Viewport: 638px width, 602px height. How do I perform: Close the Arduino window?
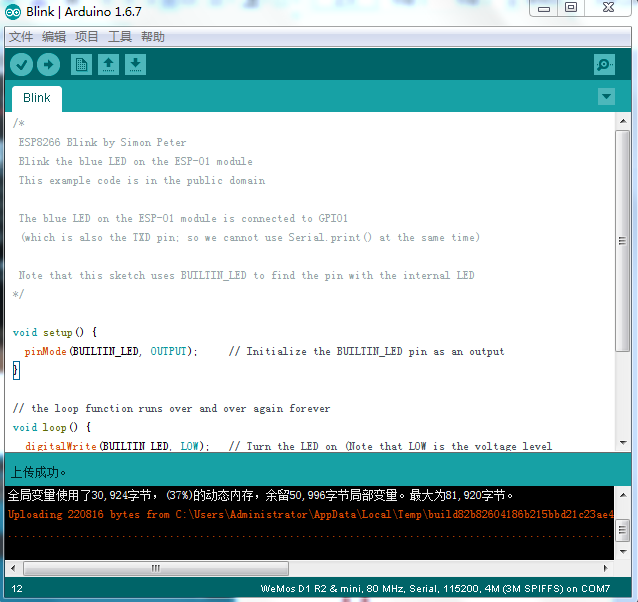point(608,7)
